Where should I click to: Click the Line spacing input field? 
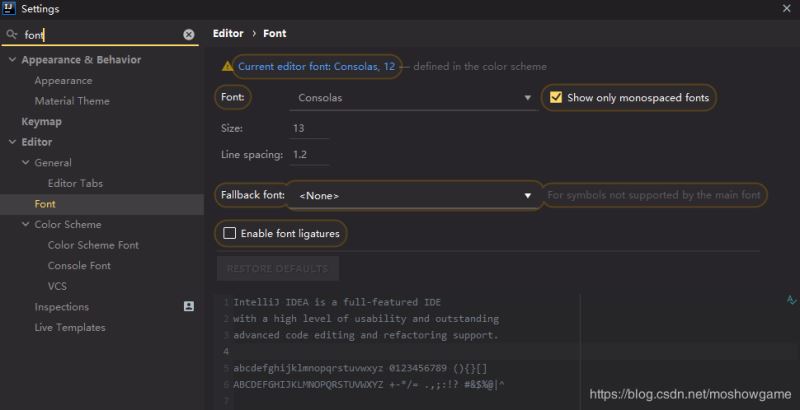[310, 155]
